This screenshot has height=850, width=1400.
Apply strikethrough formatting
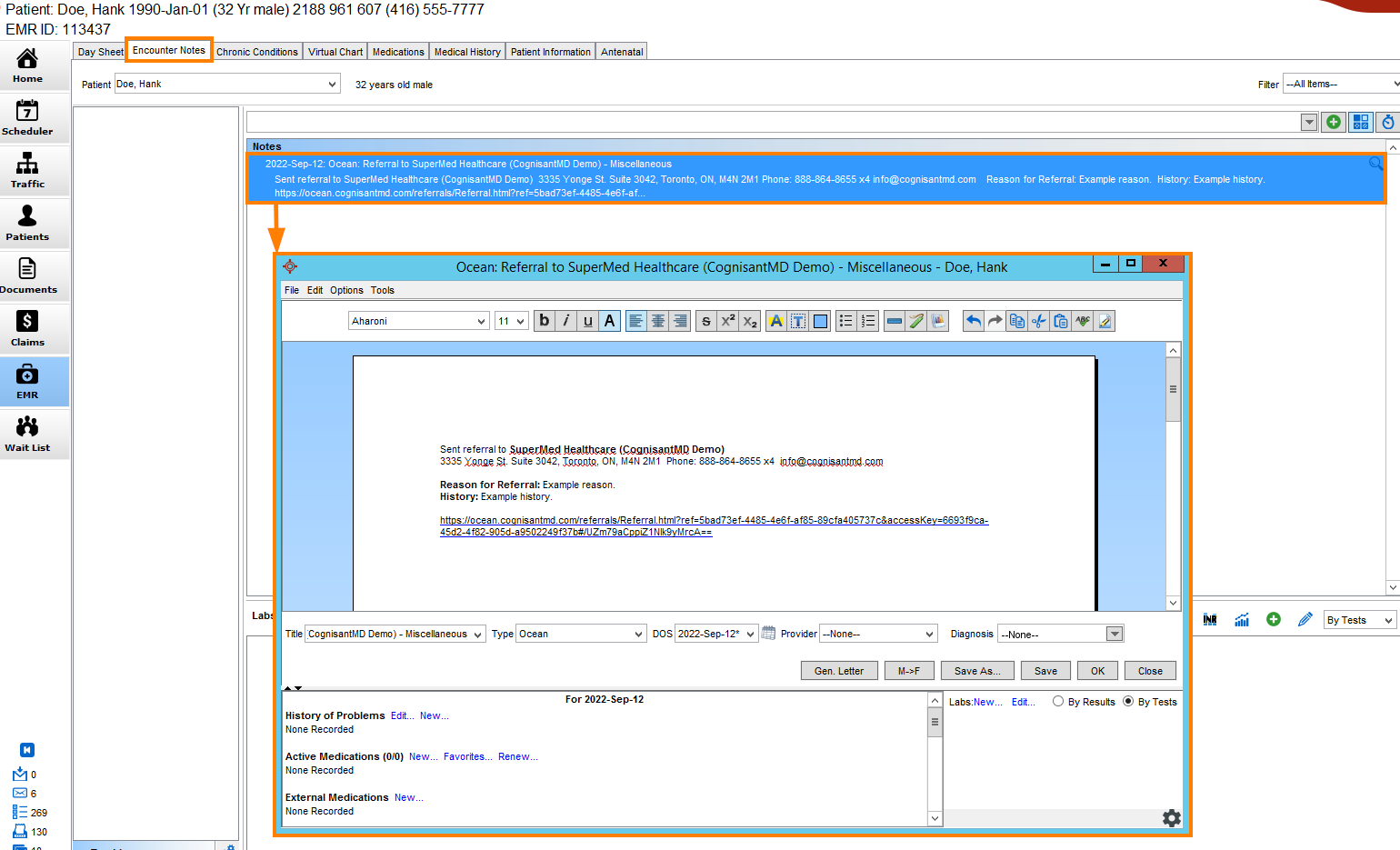(x=706, y=321)
